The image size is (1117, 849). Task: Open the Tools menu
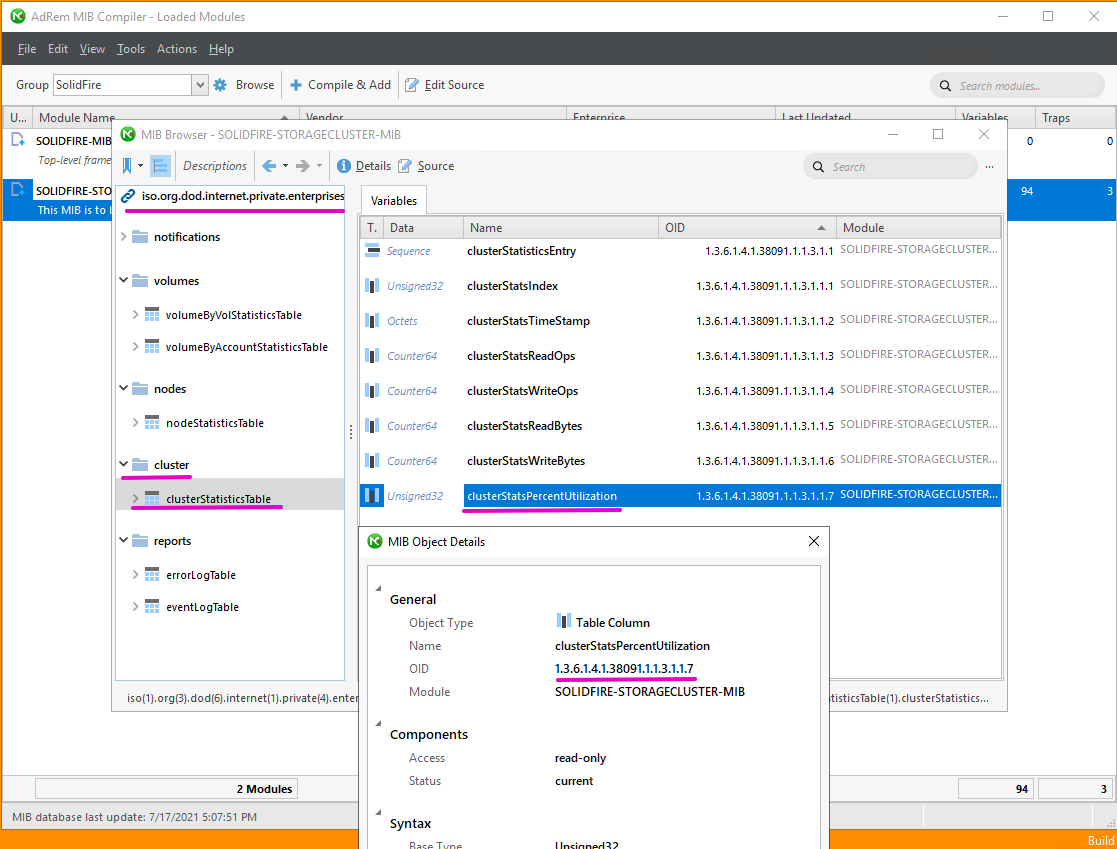click(130, 48)
